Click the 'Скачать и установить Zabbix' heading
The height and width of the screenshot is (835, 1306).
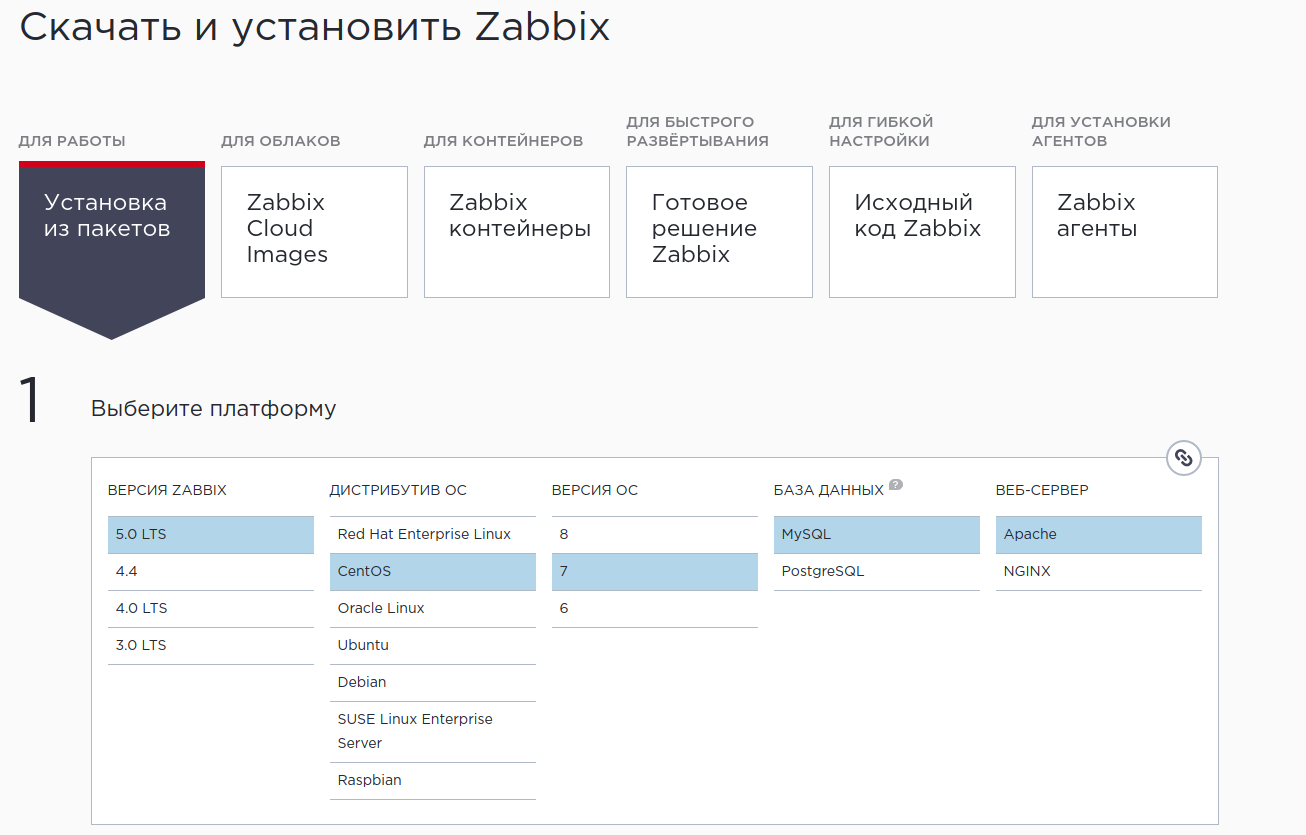(x=315, y=26)
